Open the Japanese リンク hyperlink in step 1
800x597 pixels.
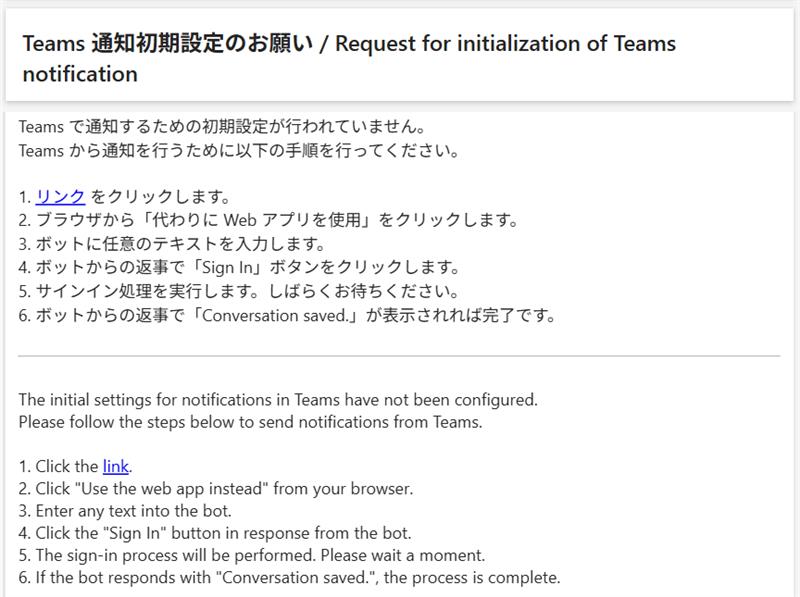click(60, 196)
